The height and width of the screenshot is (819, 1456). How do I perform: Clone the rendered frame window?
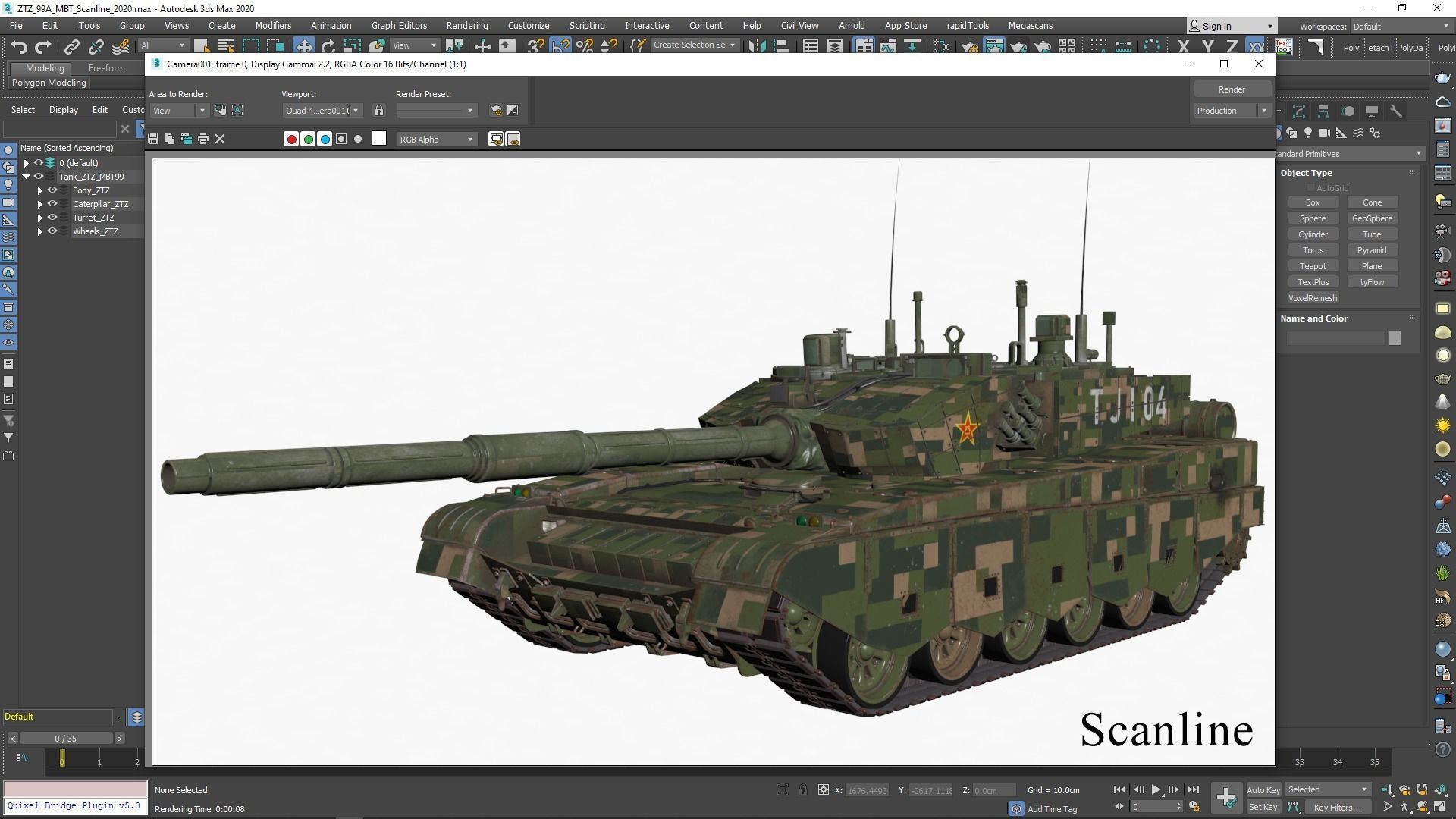pyautogui.click(x=187, y=139)
